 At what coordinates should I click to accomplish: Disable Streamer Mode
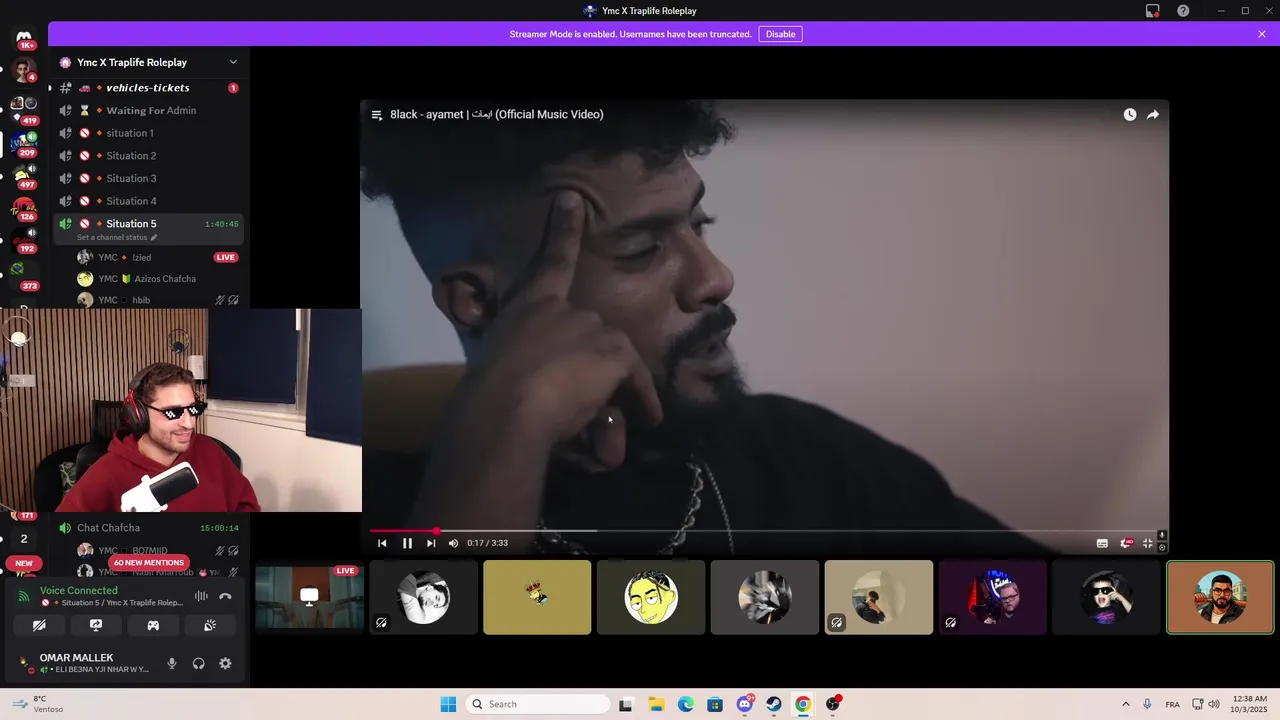780,34
